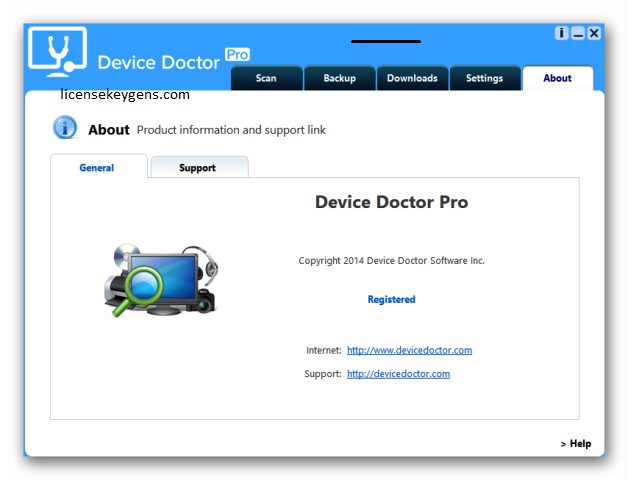The width and height of the screenshot is (628, 480).
Task: Click the Copyright 2014 text line
Action: 391,260
